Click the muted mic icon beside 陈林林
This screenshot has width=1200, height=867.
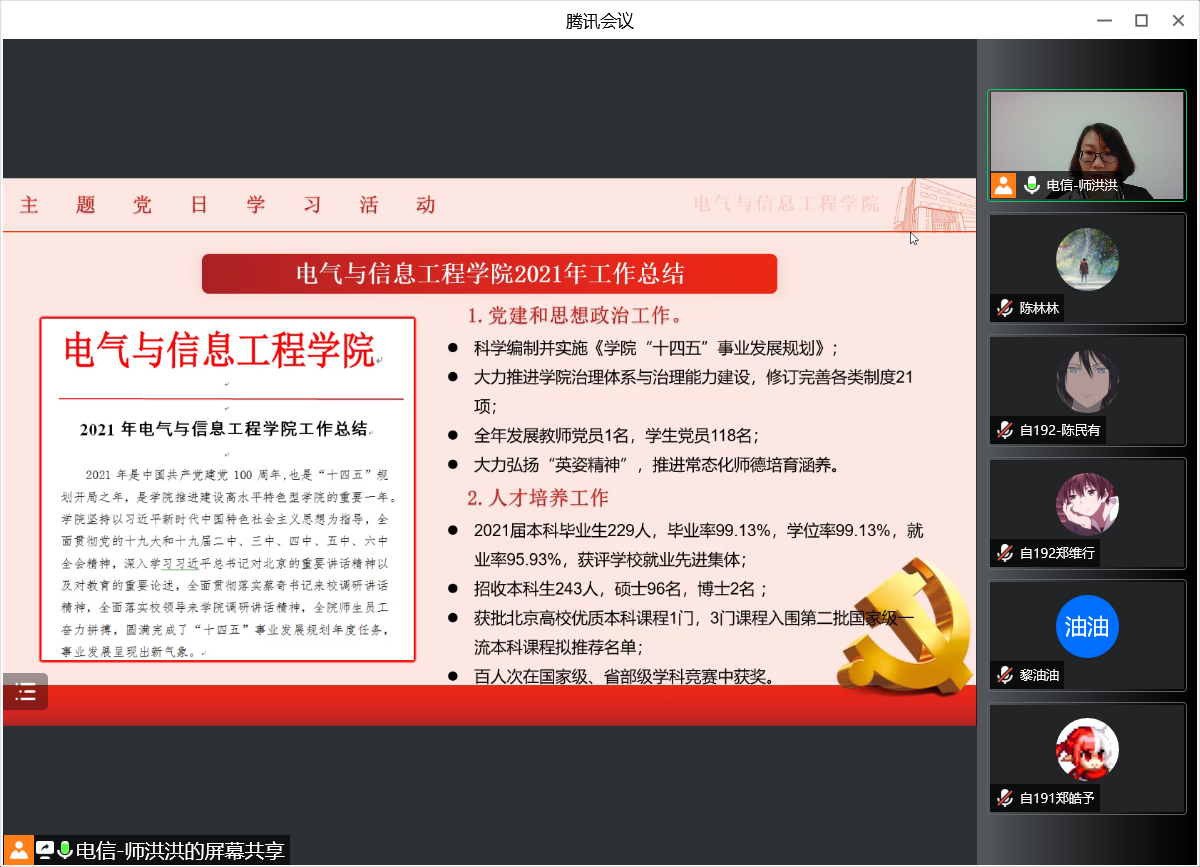click(1004, 309)
